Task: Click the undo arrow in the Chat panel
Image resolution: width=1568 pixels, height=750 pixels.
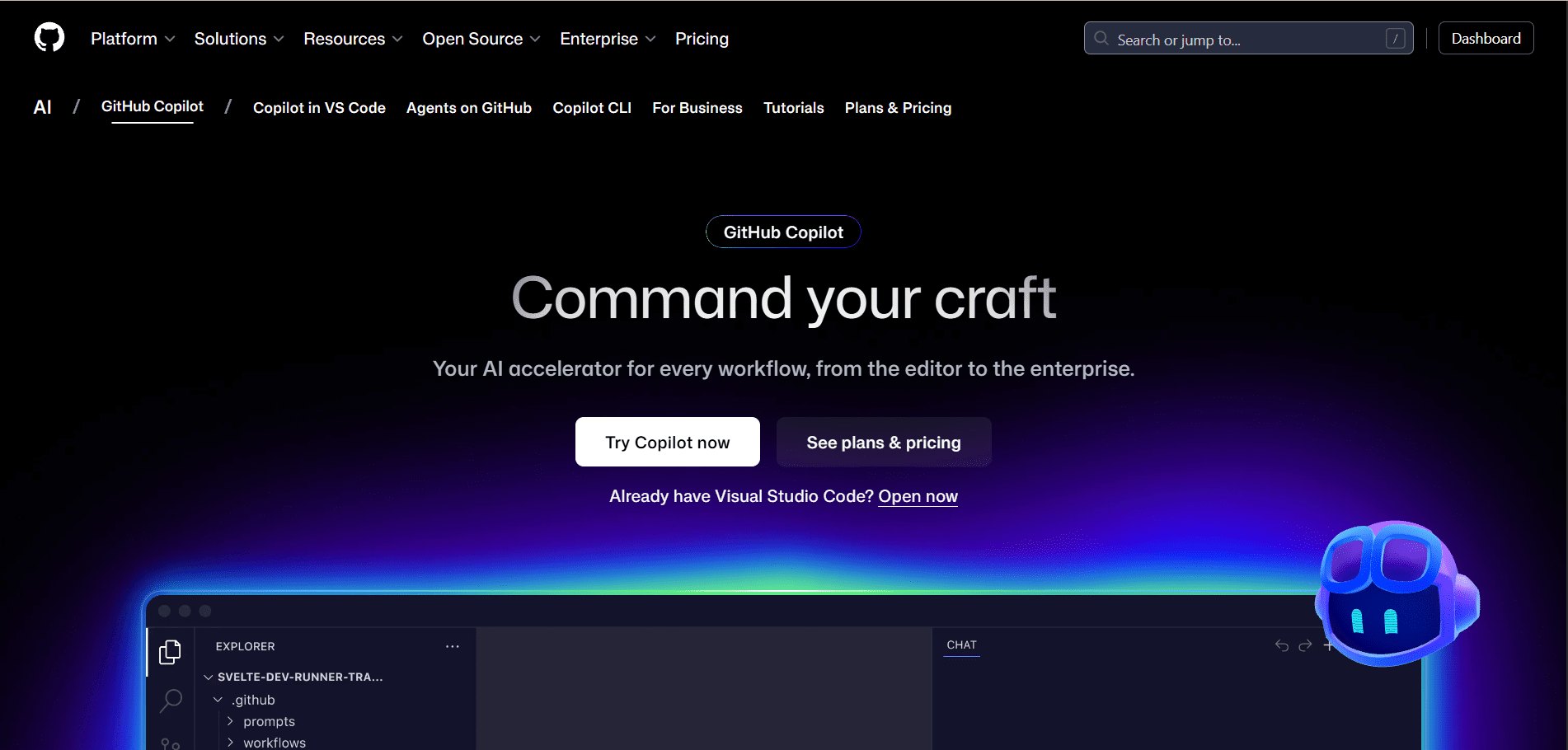Action: [x=1281, y=645]
